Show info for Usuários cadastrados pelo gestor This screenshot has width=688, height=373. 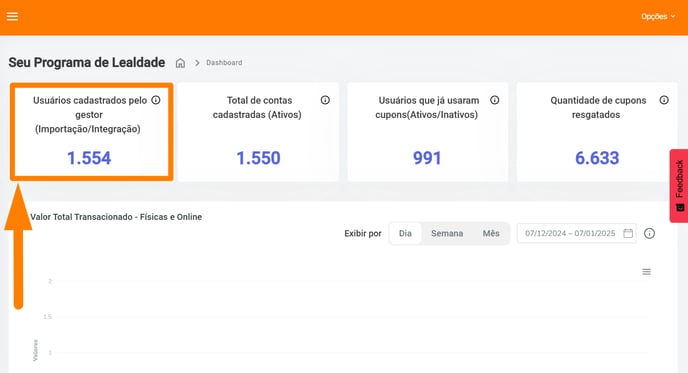click(156, 100)
